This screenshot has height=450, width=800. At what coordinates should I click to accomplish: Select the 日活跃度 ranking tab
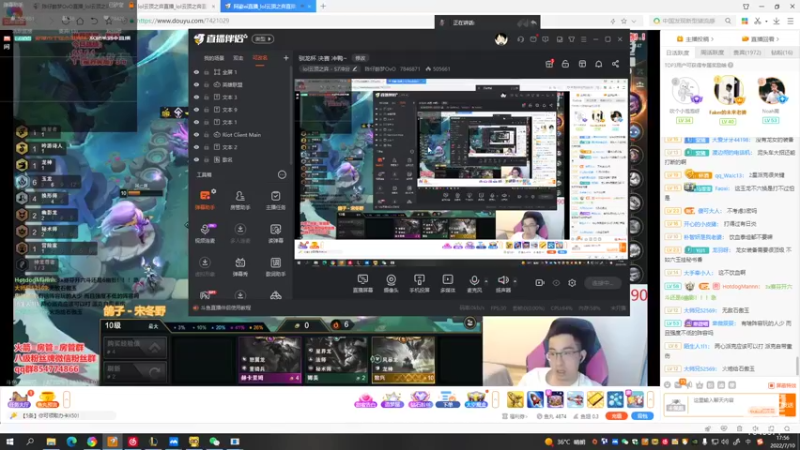coord(678,53)
